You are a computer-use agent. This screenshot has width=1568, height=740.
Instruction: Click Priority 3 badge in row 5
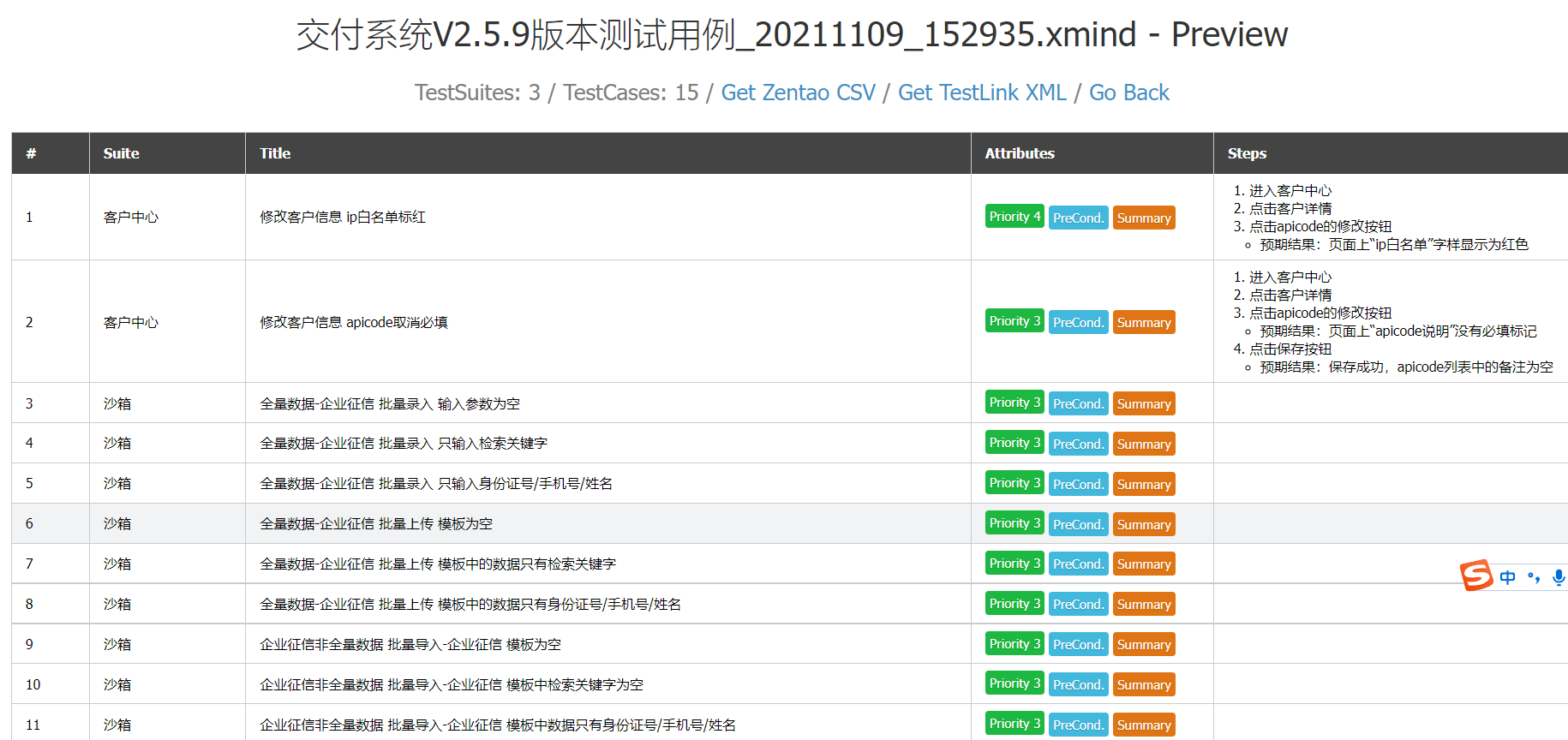click(1014, 483)
